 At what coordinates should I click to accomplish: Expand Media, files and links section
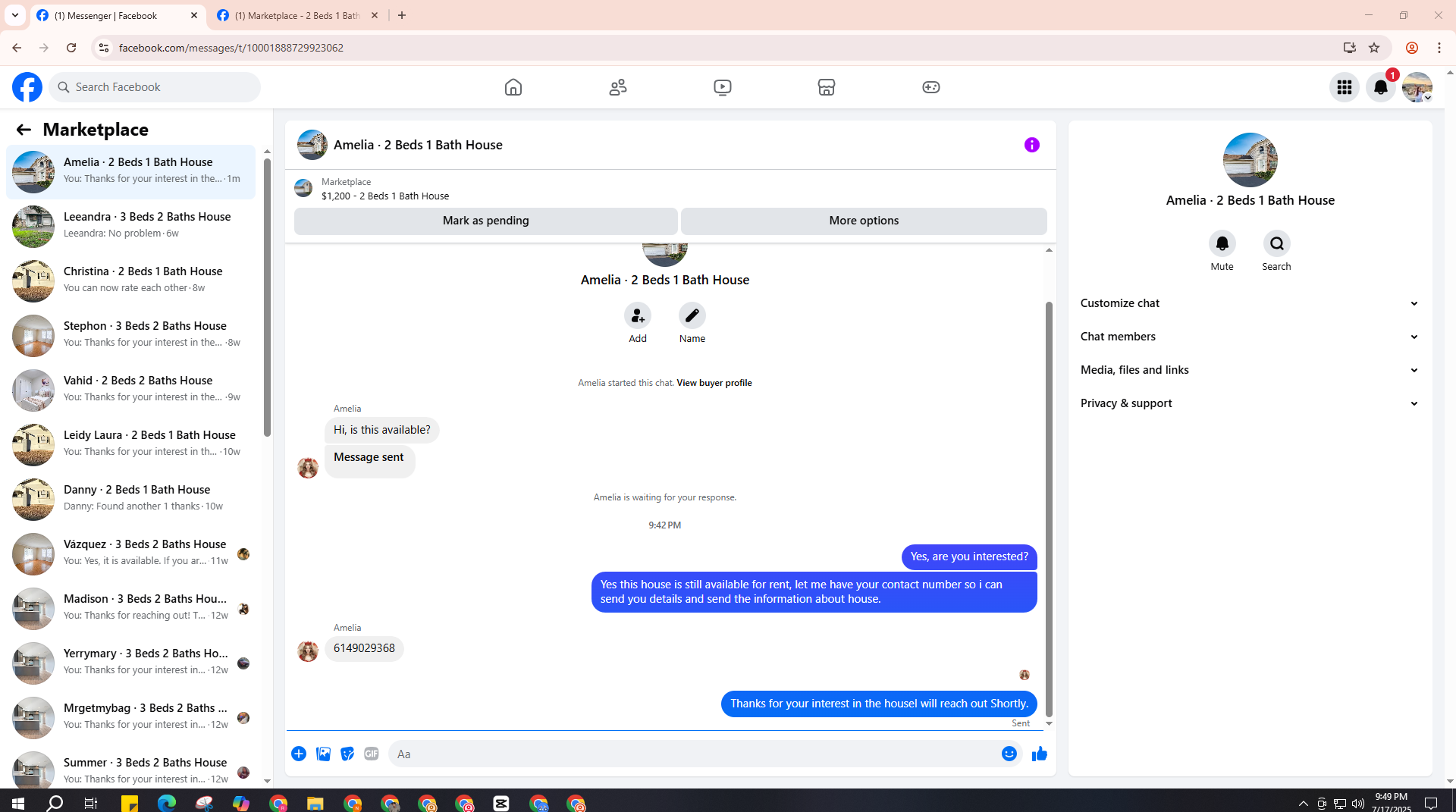coord(1250,370)
